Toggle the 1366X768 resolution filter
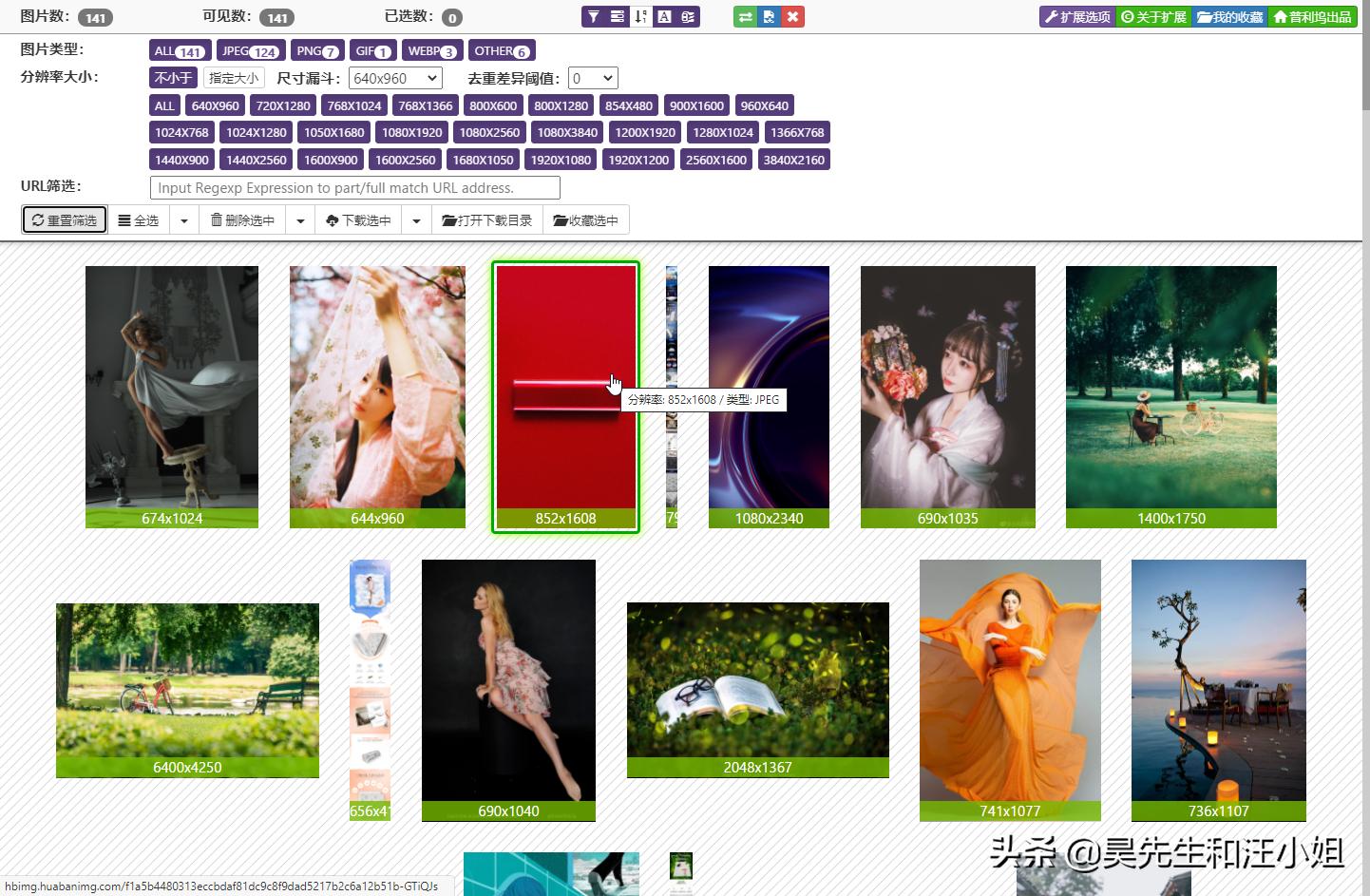Screen dimensions: 1370x896 coord(797,132)
